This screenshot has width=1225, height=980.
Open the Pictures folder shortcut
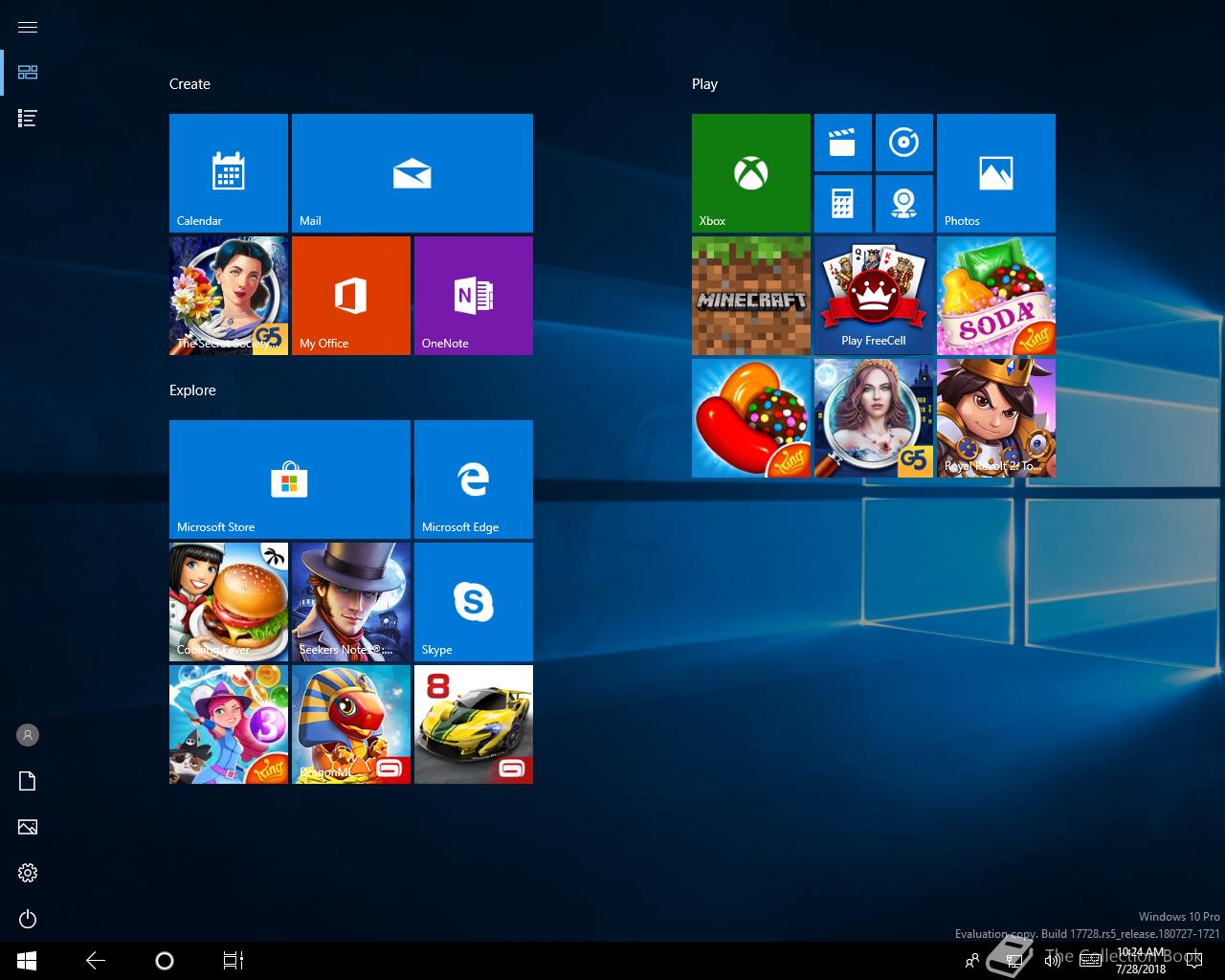28,827
